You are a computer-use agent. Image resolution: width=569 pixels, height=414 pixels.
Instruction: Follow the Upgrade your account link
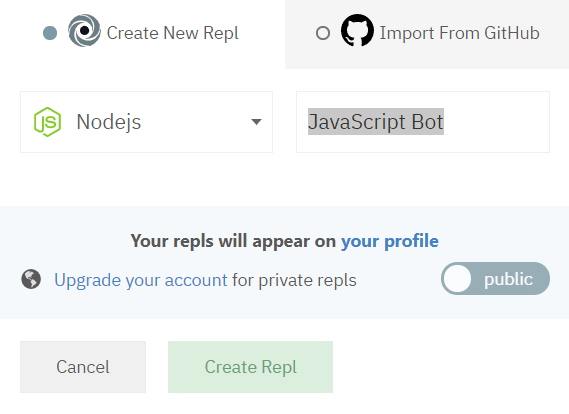click(141, 280)
